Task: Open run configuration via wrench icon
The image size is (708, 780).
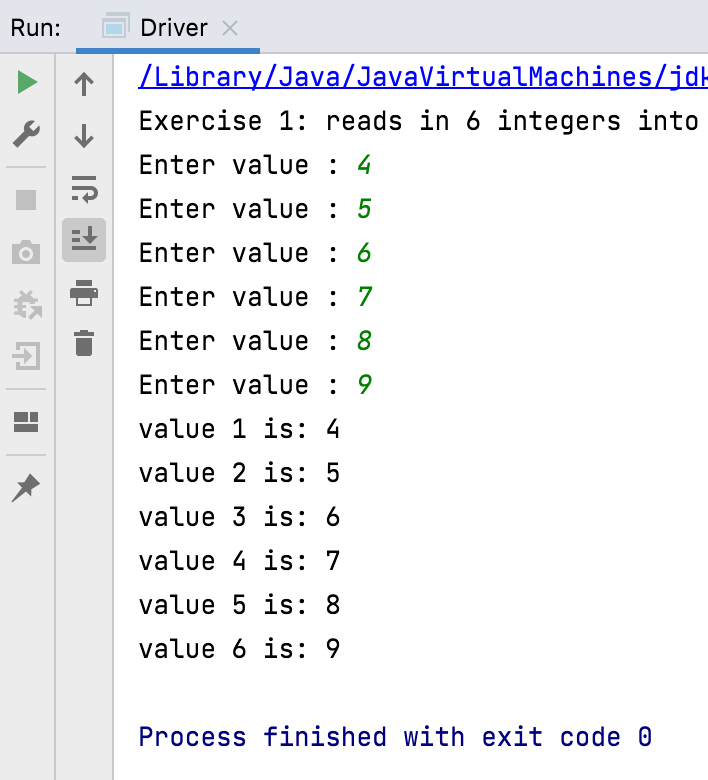Action: tap(27, 133)
